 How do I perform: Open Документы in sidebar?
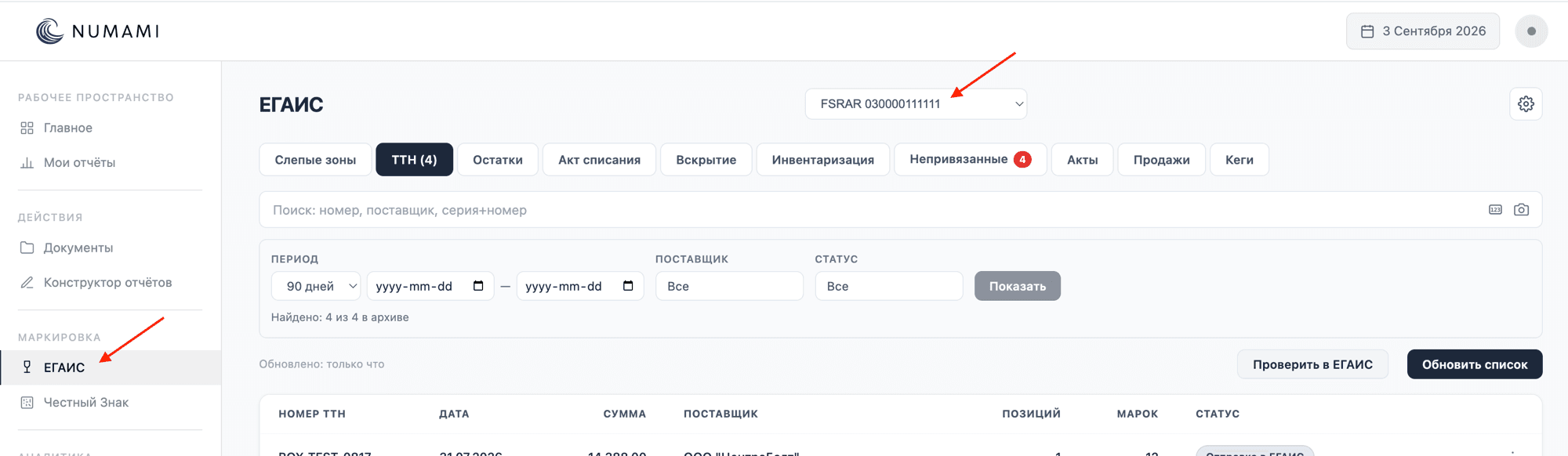point(110,248)
